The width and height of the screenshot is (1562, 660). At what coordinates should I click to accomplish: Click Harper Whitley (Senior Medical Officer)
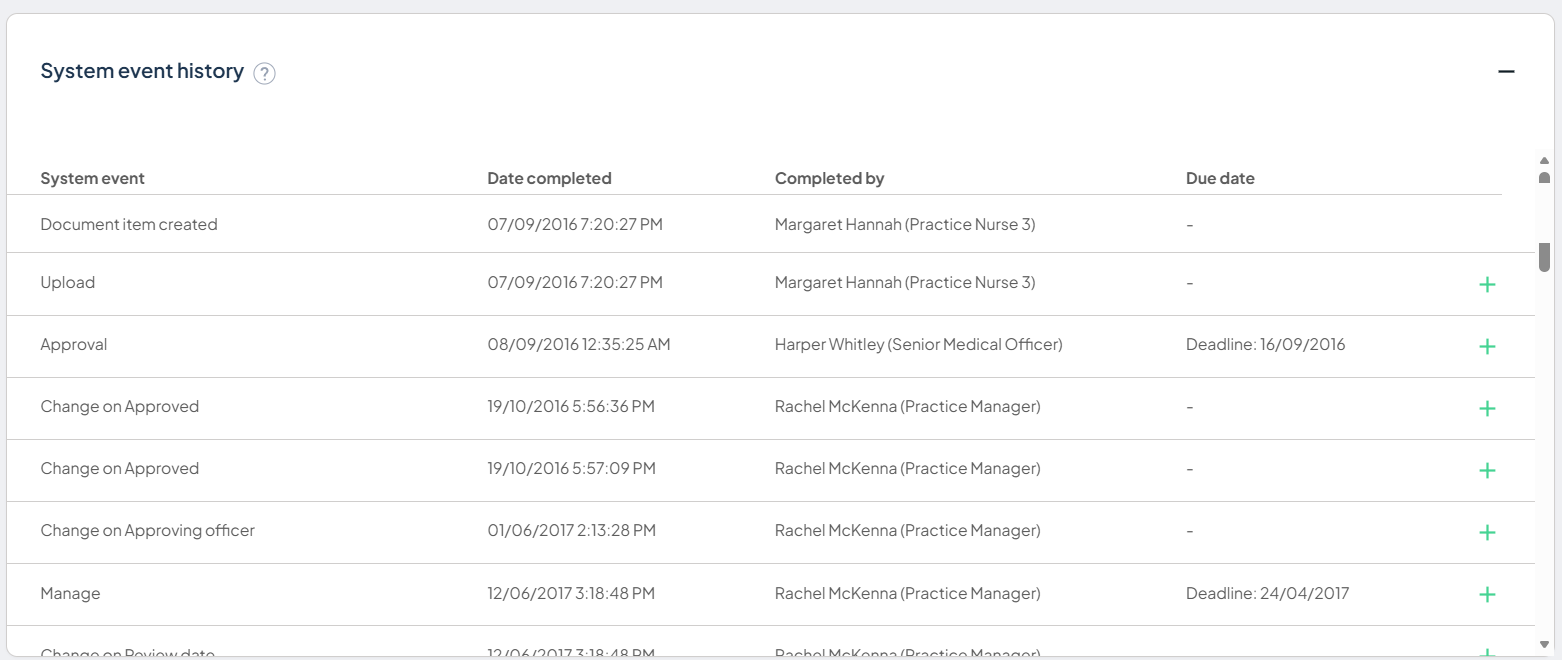click(x=919, y=345)
